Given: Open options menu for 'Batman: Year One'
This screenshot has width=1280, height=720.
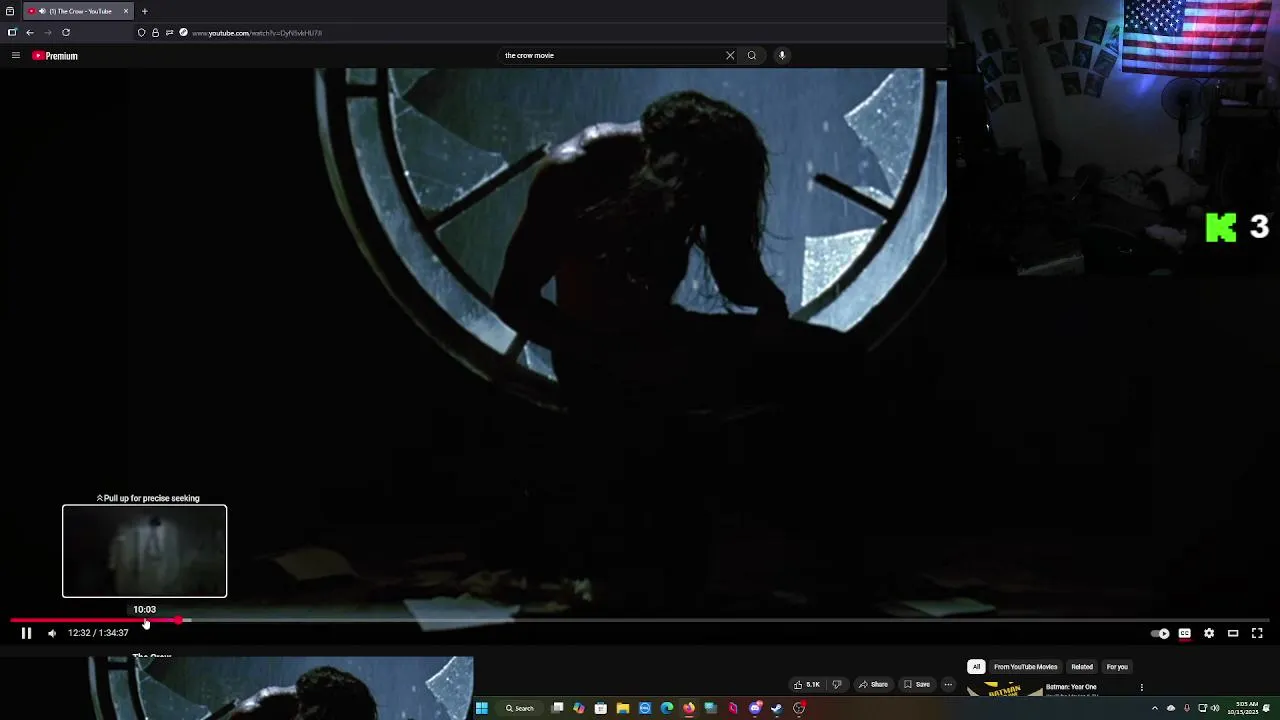Looking at the screenshot, I should tap(1141, 688).
